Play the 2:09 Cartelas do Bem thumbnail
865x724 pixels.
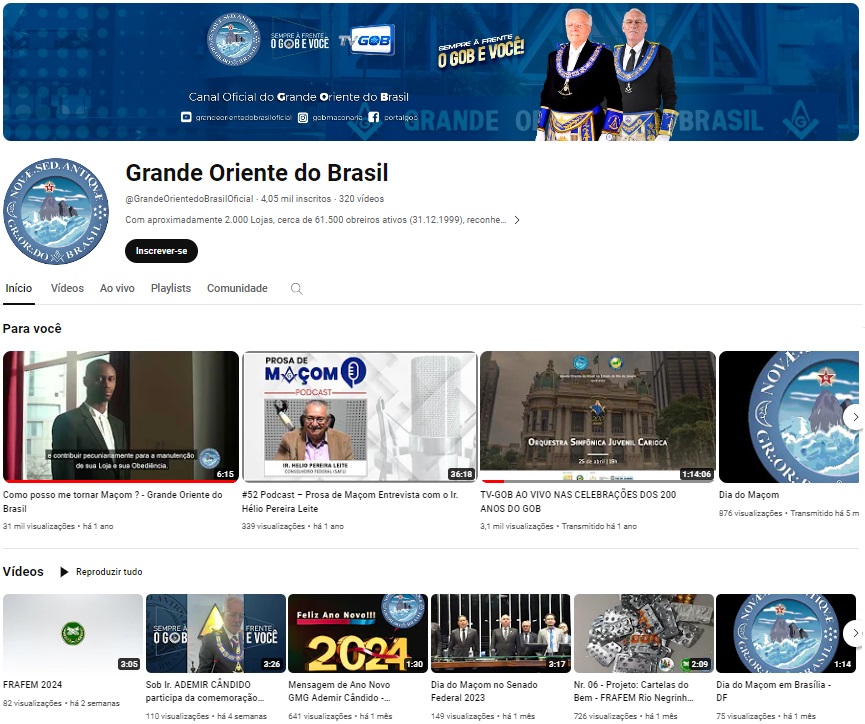(644, 633)
